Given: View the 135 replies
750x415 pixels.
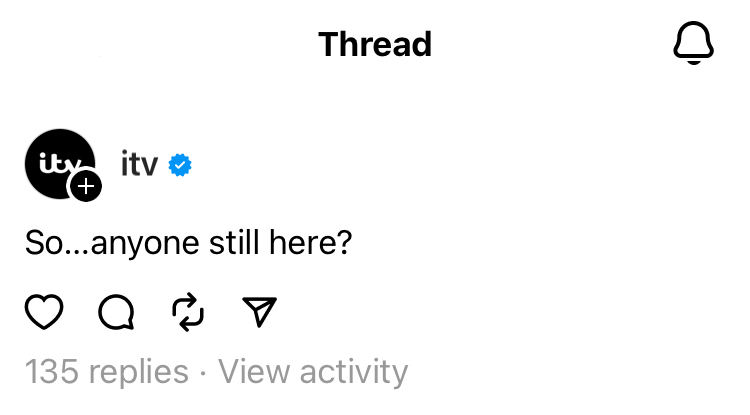Looking at the screenshot, I should point(107,372).
